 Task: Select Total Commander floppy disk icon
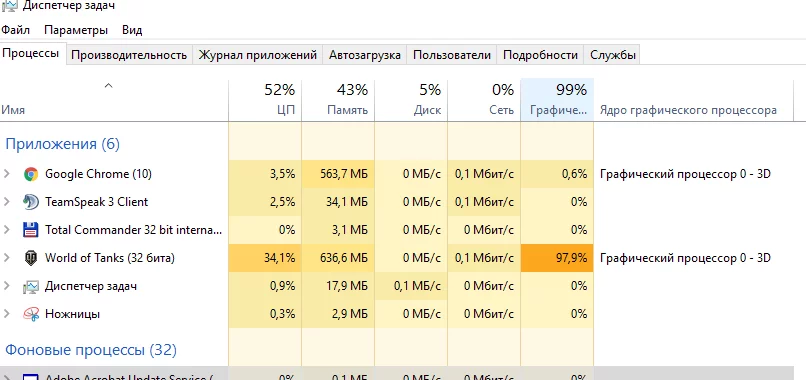tap(31, 230)
